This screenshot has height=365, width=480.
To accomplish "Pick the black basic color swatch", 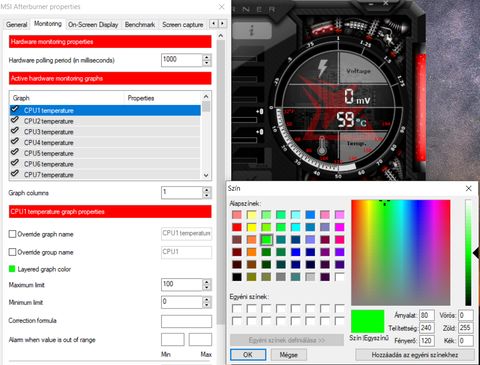I will 237,277.
